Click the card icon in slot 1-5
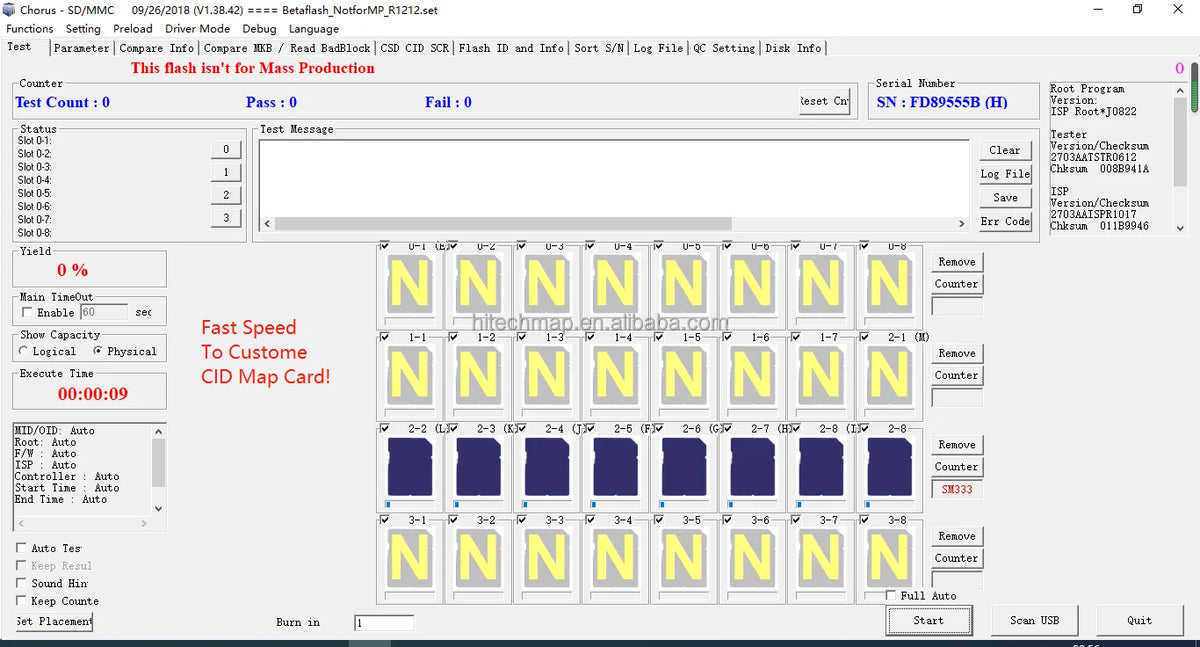The width and height of the screenshot is (1200, 647). tap(684, 374)
